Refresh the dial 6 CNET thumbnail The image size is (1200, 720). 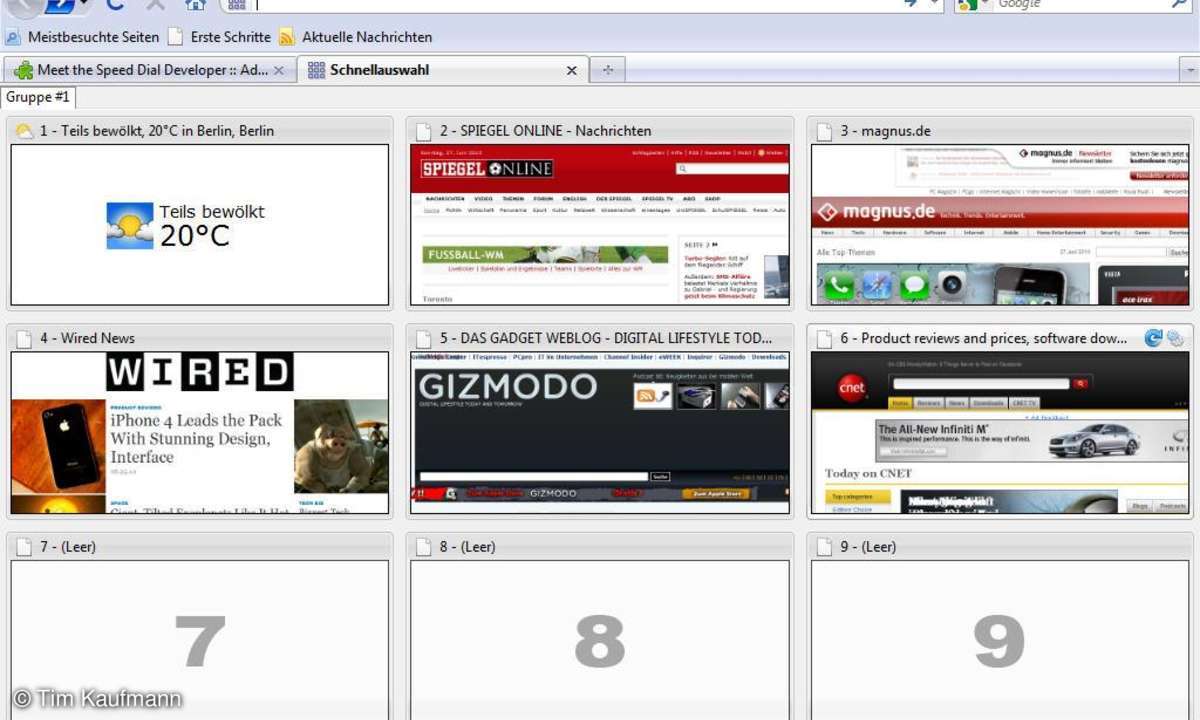1153,338
